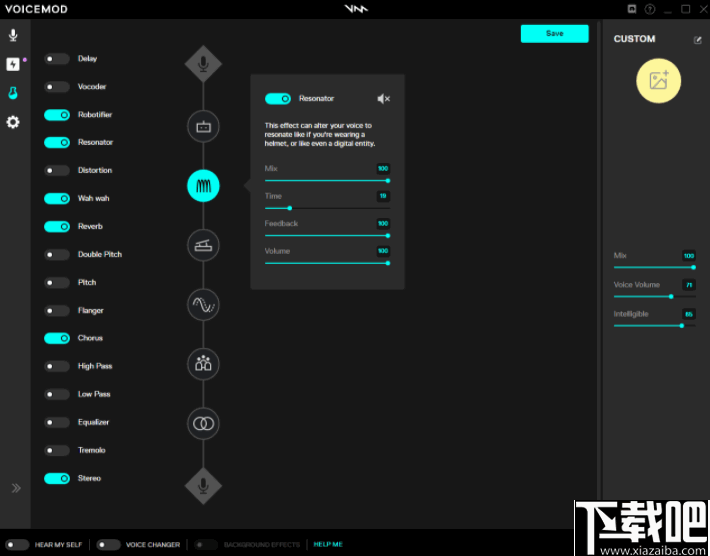The height and width of the screenshot is (556, 710).
Task: Adjust the Intelligible slider
Action: [654, 326]
